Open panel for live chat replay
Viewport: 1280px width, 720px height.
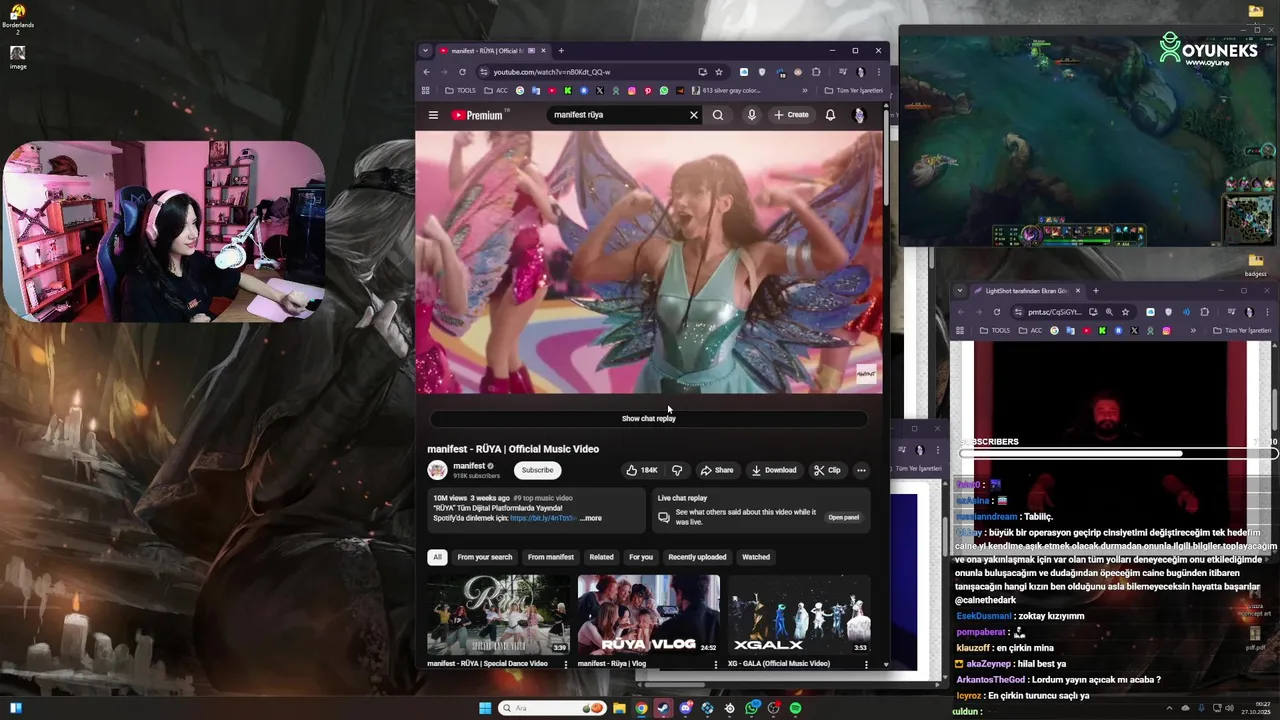pyautogui.click(x=843, y=517)
